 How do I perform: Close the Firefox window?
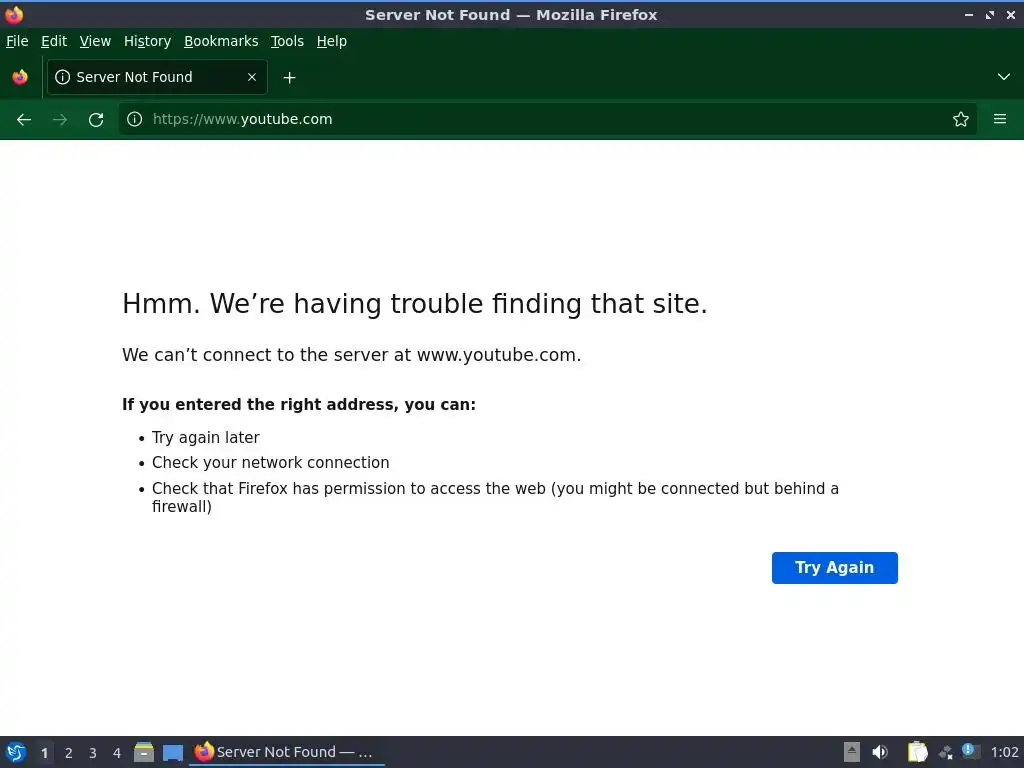click(x=1010, y=14)
